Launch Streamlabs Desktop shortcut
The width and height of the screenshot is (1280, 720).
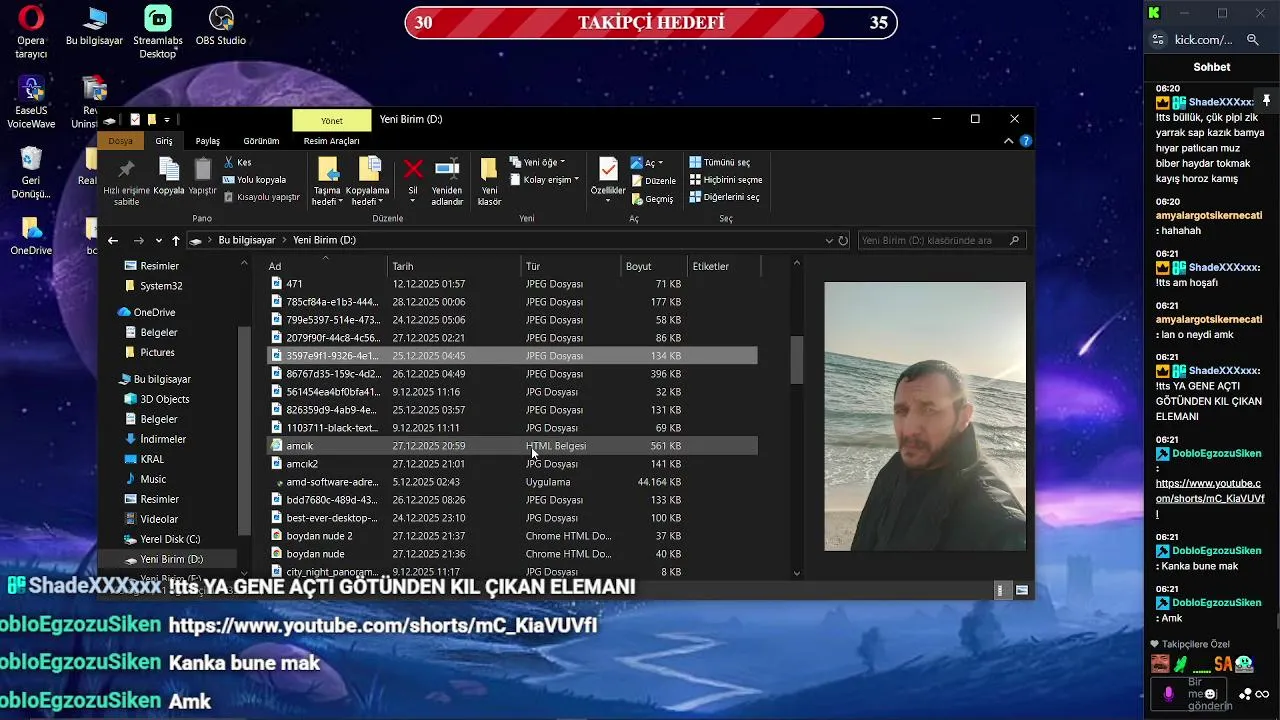pyautogui.click(x=157, y=32)
